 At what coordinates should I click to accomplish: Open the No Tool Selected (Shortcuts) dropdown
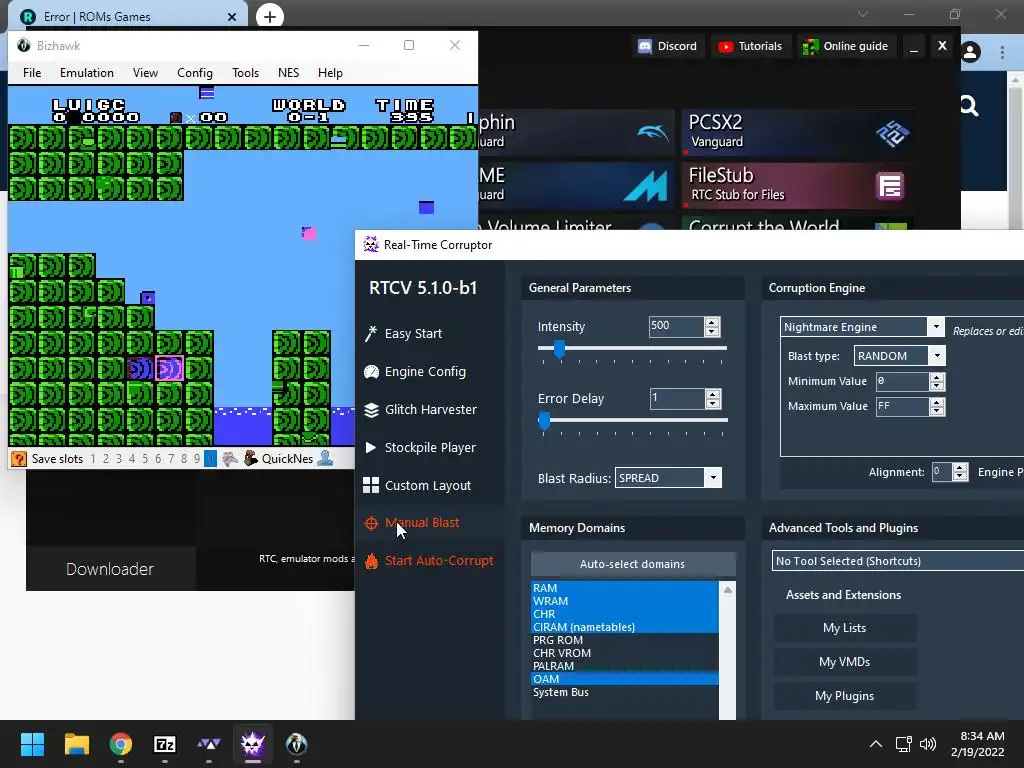(x=897, y=561)
